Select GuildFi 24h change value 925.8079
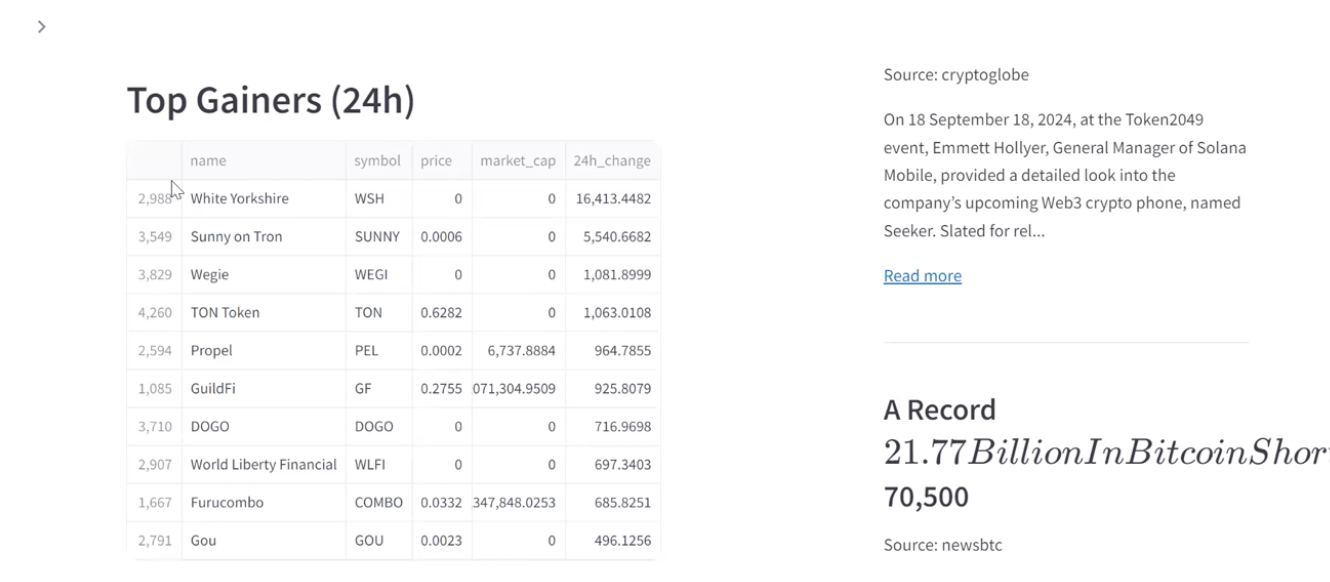1330x582 pixels. pos(622,389)
